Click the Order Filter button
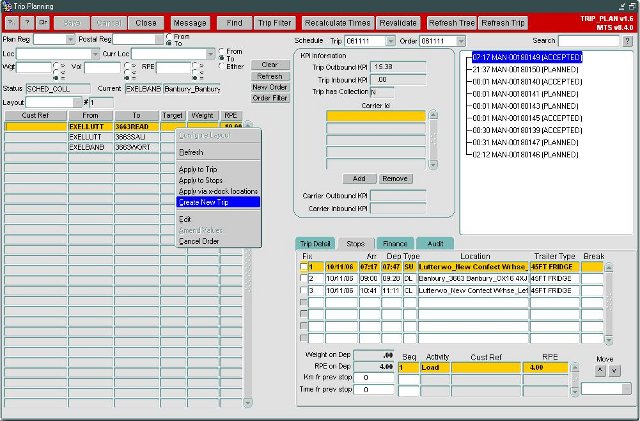The image size is (640, 421). (270, 98)
